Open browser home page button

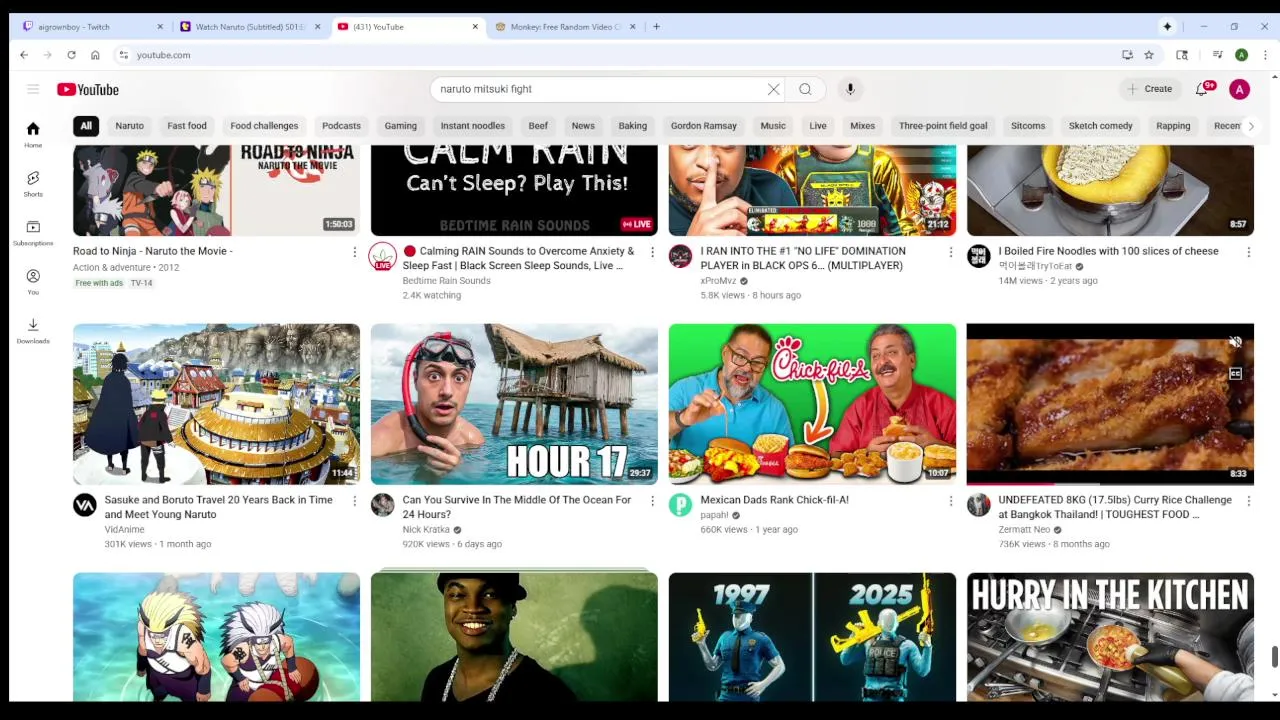pyautogui.click(x=95, y=55)
